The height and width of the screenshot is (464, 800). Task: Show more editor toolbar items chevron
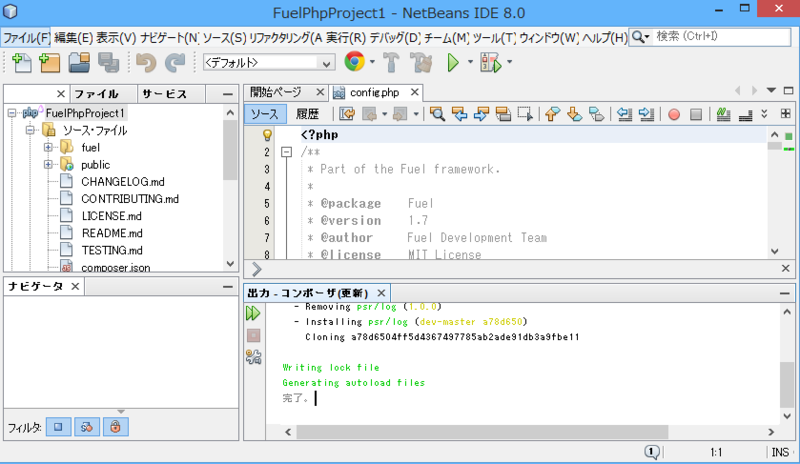[x=764, y=114]
